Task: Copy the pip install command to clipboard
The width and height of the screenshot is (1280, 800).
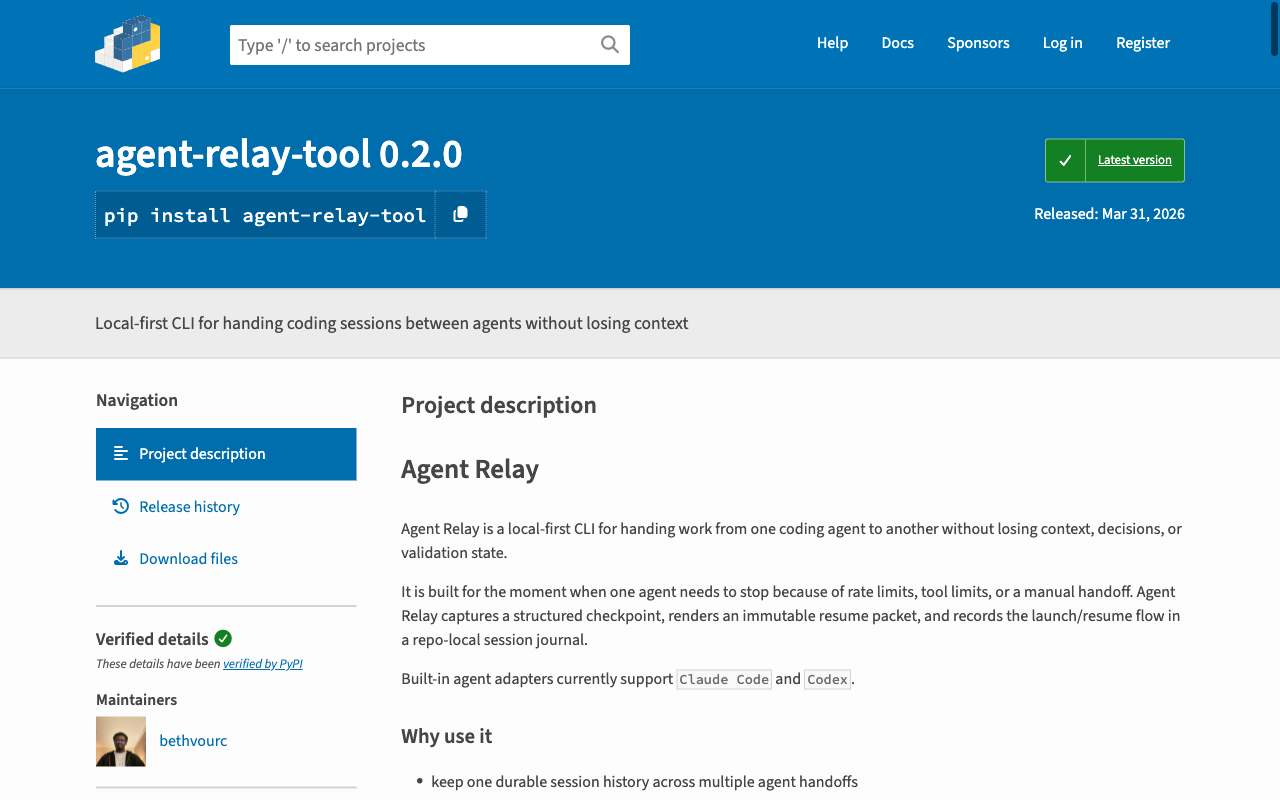Action: coord(460,215)
